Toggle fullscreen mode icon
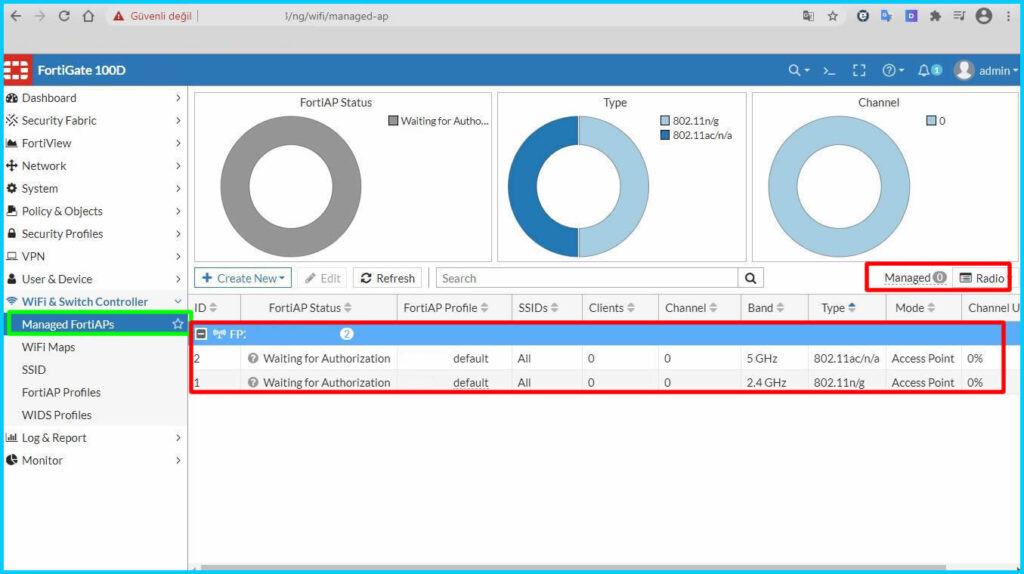Viewport: 1024px width, 574px height. [859, 71]
